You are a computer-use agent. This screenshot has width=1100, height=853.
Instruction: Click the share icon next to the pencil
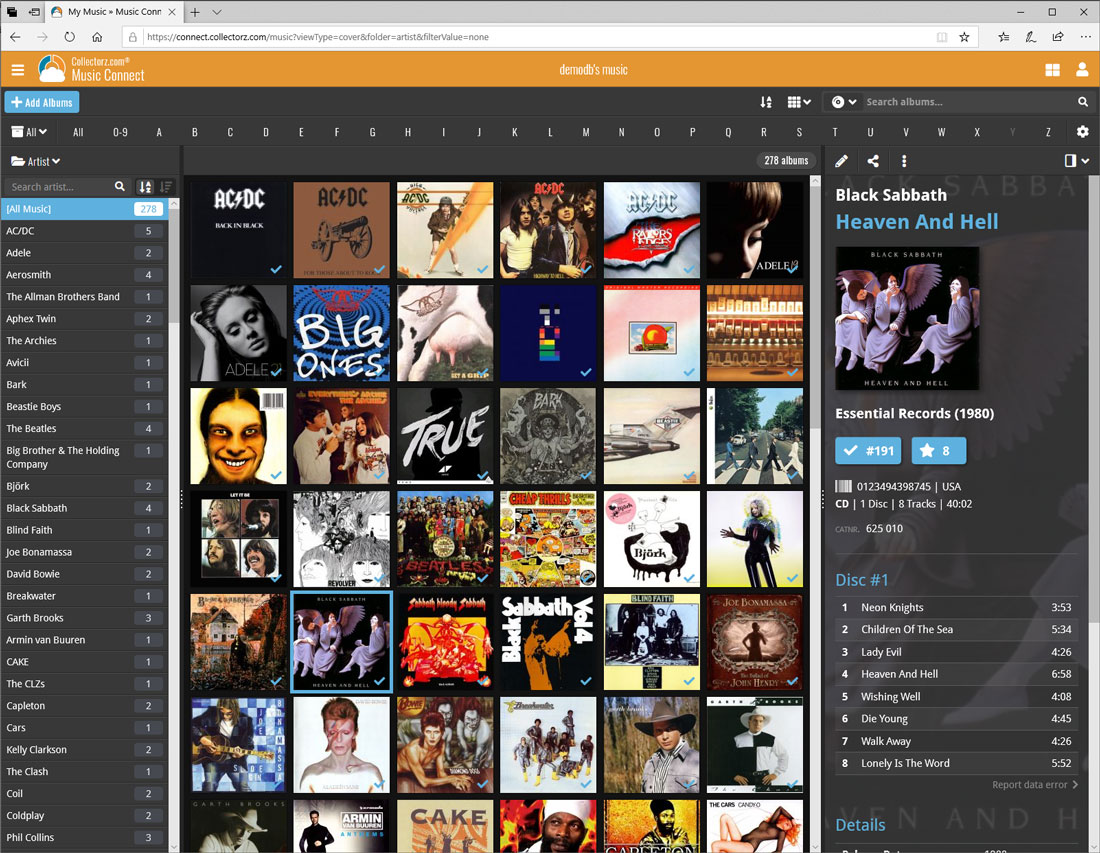pyautogui.click(x=872, y=160)
